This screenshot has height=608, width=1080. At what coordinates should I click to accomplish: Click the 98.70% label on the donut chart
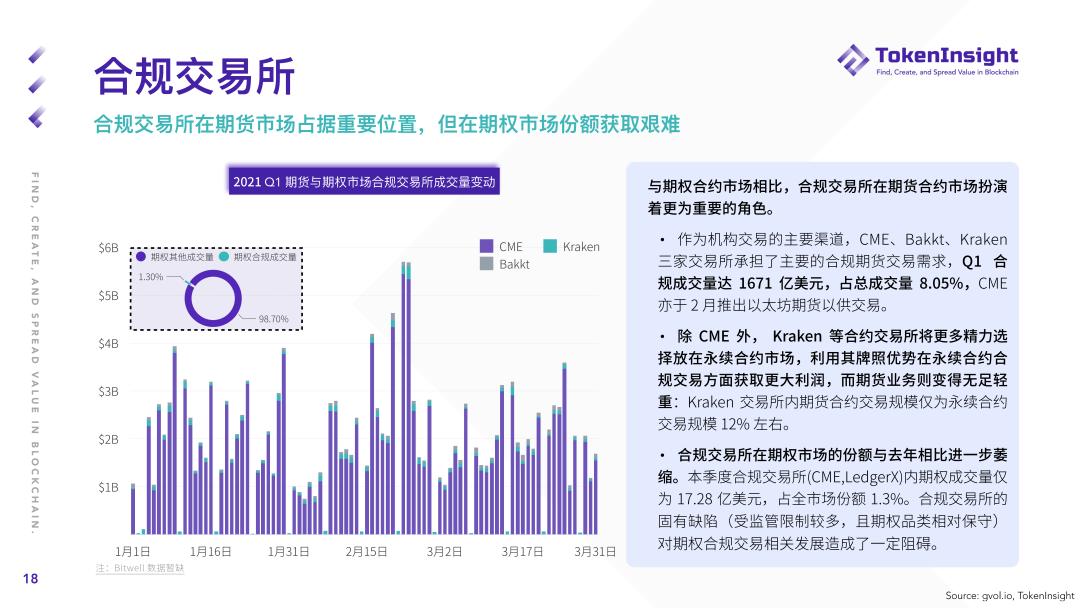tap(273, 316)
